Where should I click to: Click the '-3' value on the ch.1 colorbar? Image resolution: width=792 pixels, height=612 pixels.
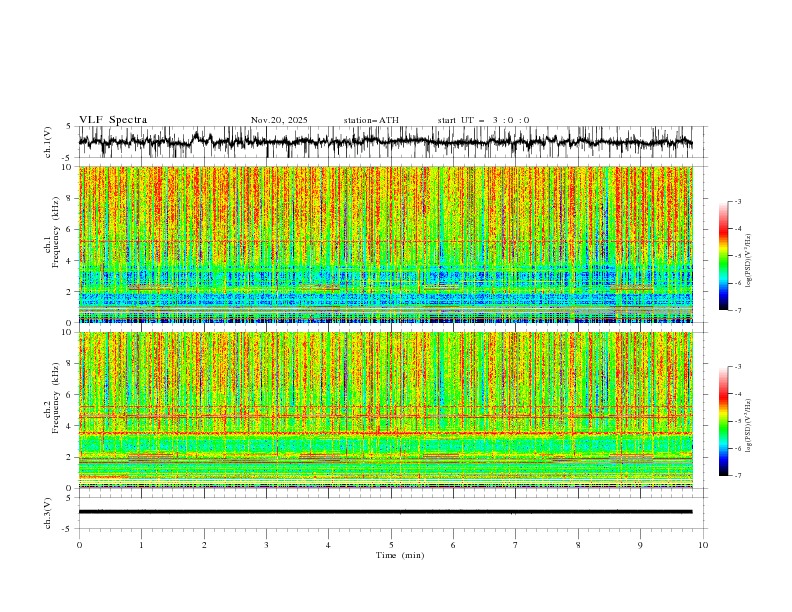click(x=737, y=201)
